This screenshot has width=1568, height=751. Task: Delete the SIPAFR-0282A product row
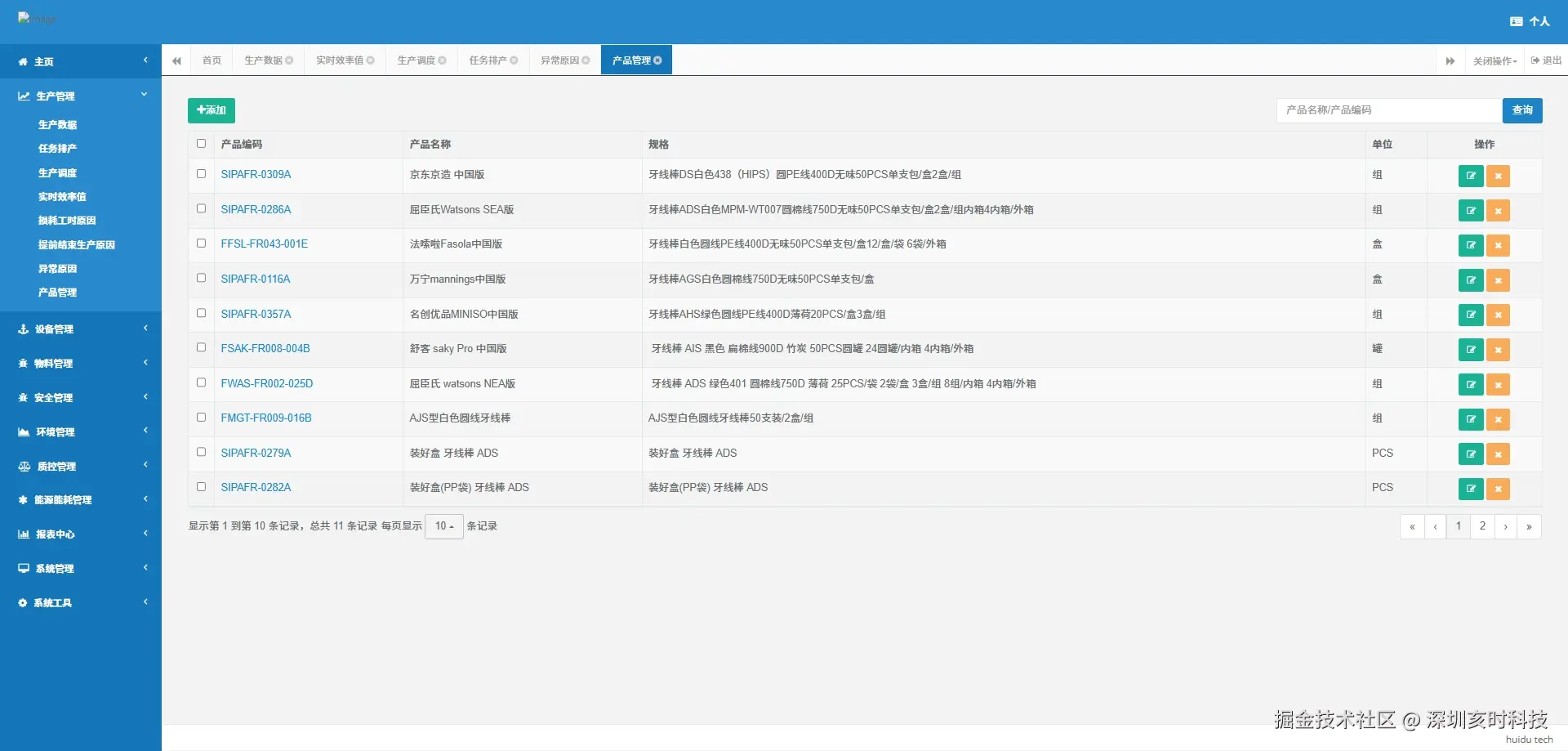[1498, 489]
